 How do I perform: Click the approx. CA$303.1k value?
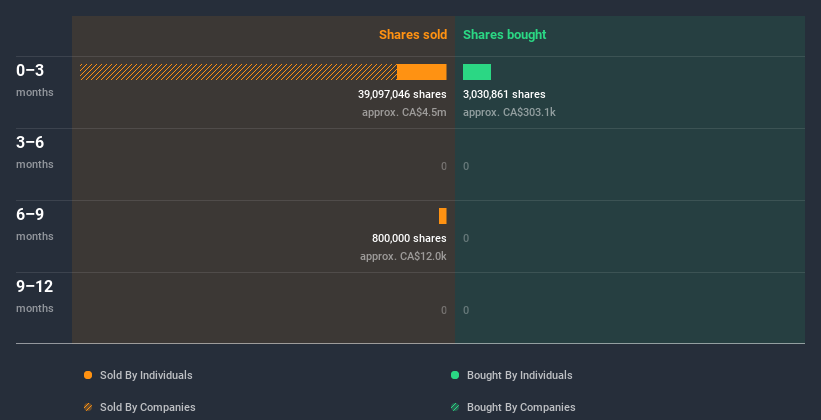coord(509,113)
